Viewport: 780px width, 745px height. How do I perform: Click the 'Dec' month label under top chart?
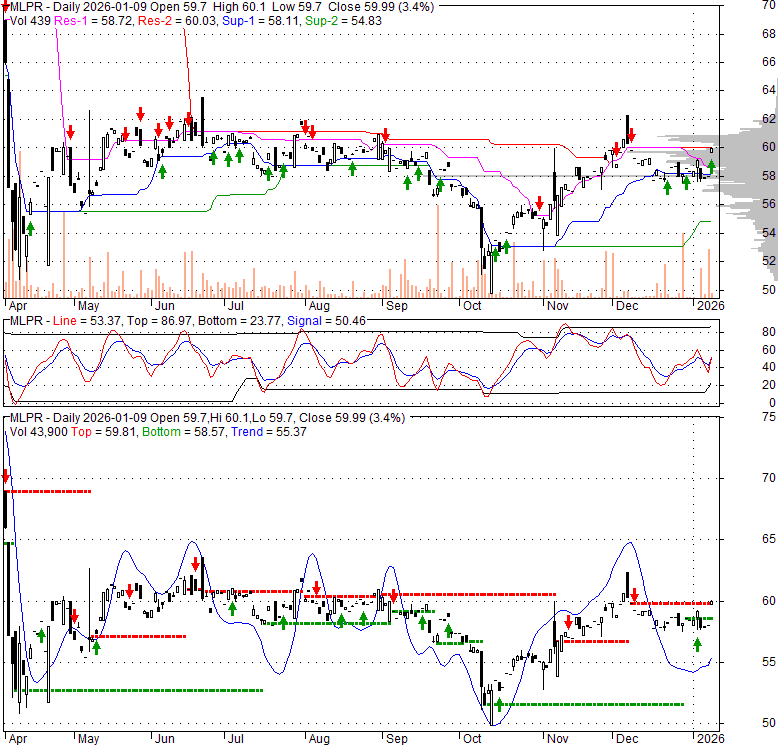click(x=627, y=306)
